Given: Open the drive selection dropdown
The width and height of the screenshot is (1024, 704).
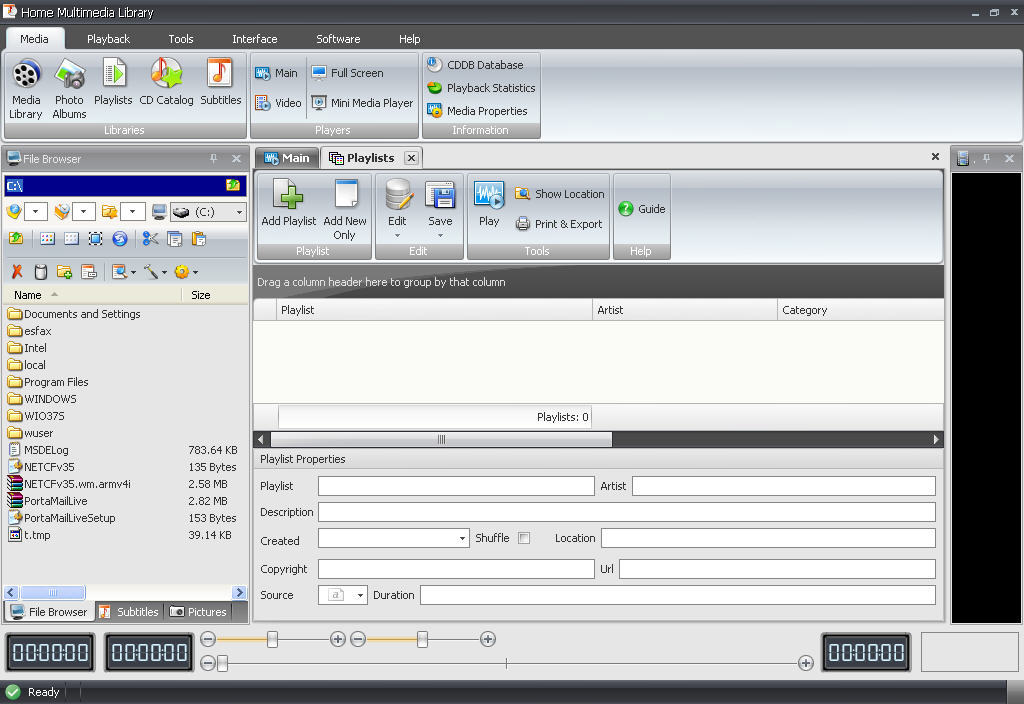Looking at the screenshot, I should coord(237,212).
